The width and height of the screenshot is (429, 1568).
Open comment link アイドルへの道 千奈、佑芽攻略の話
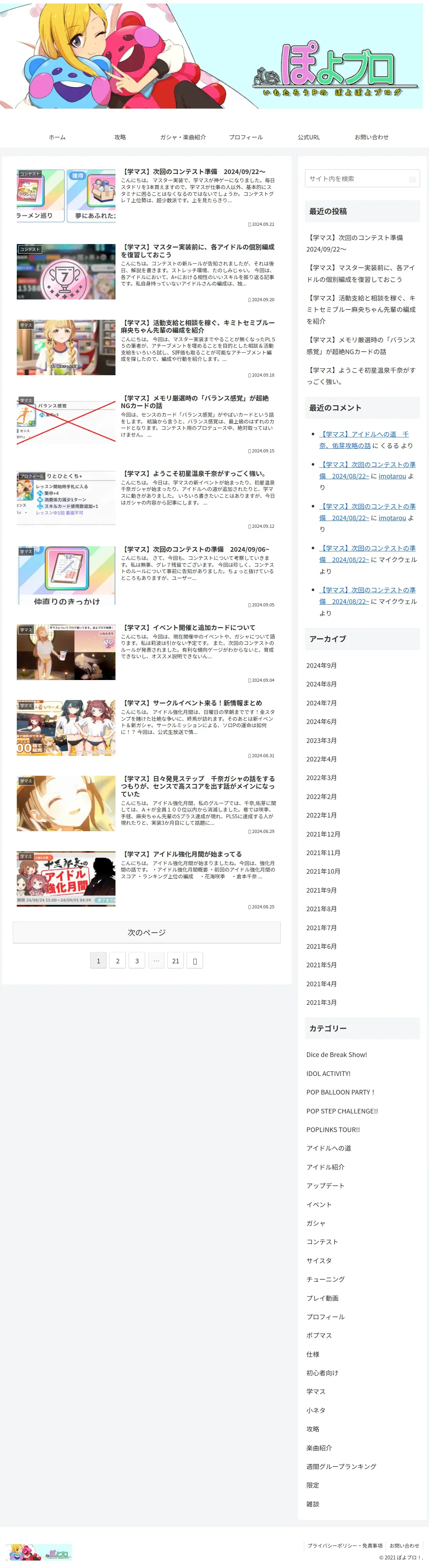tap(364, 440)
